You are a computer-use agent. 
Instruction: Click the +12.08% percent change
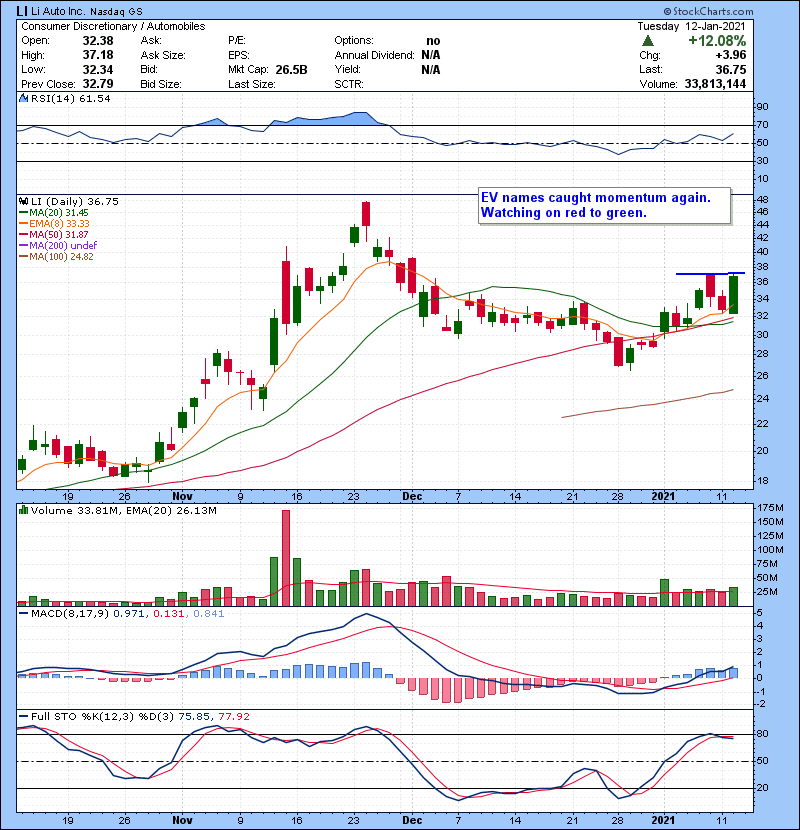pos(717,41)
